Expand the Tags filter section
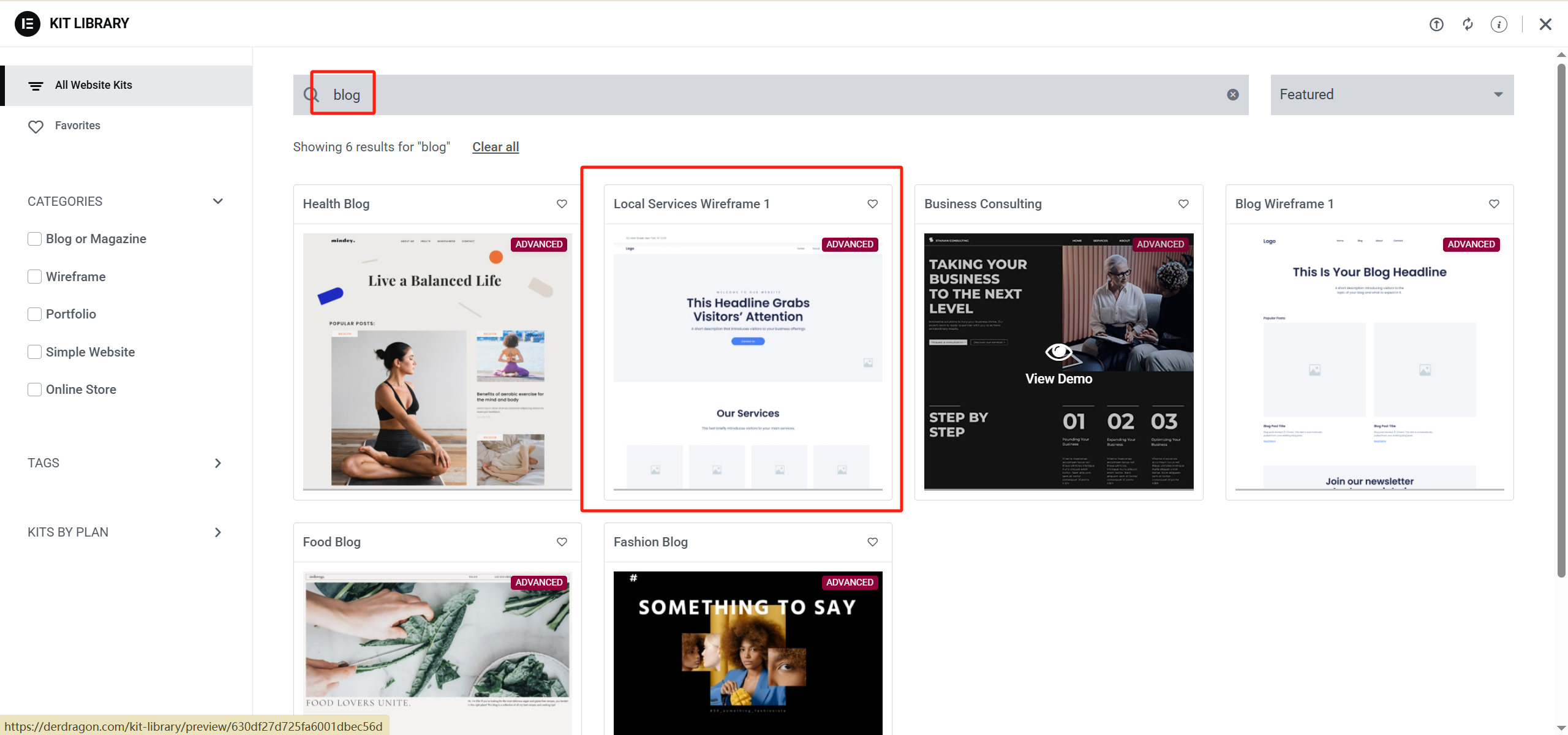1568x735 pixels. pos(217,463)
